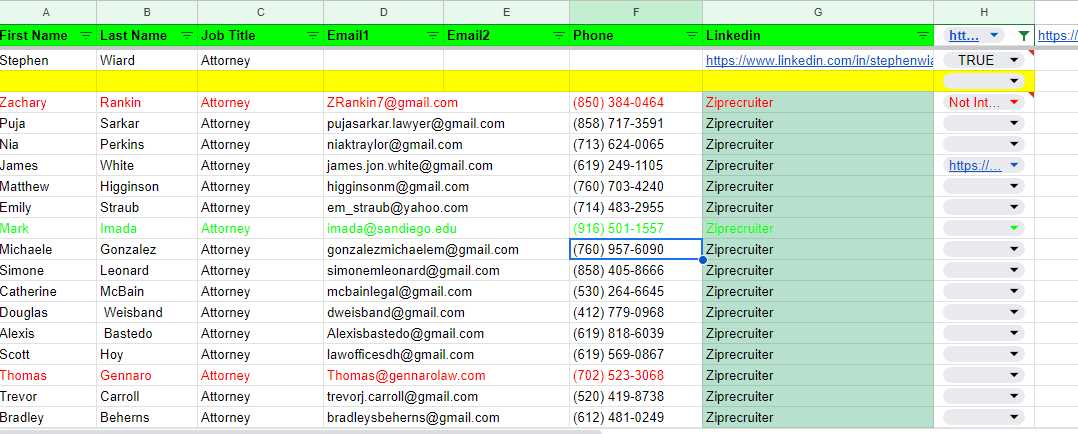Open the First Name column filter
The image size is (1078, 434).
click(85, 35)
